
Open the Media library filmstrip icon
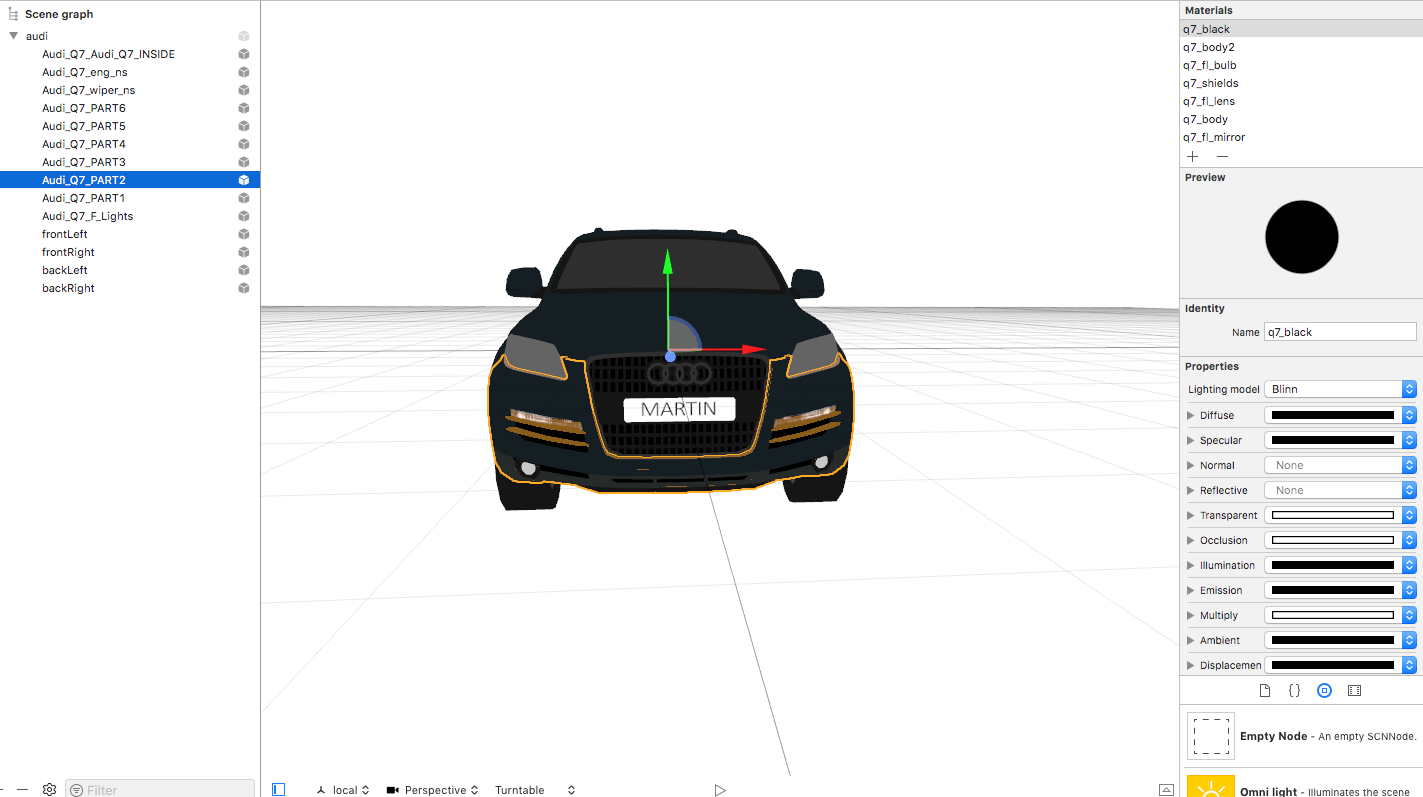(1354, 691)
